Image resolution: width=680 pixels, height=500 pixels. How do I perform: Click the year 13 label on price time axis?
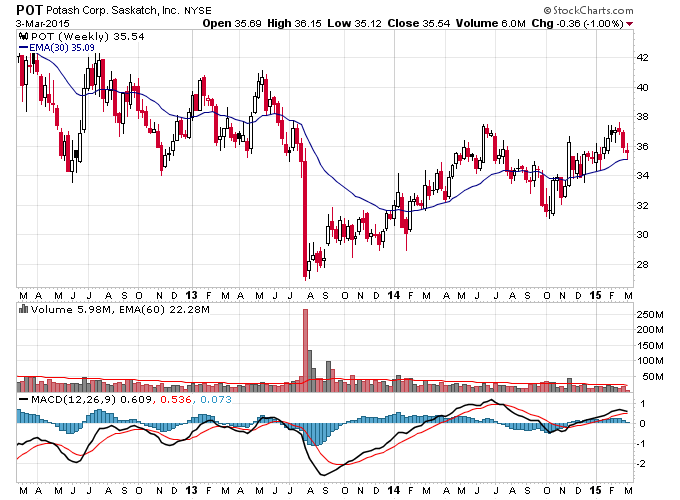click(191, 295)
